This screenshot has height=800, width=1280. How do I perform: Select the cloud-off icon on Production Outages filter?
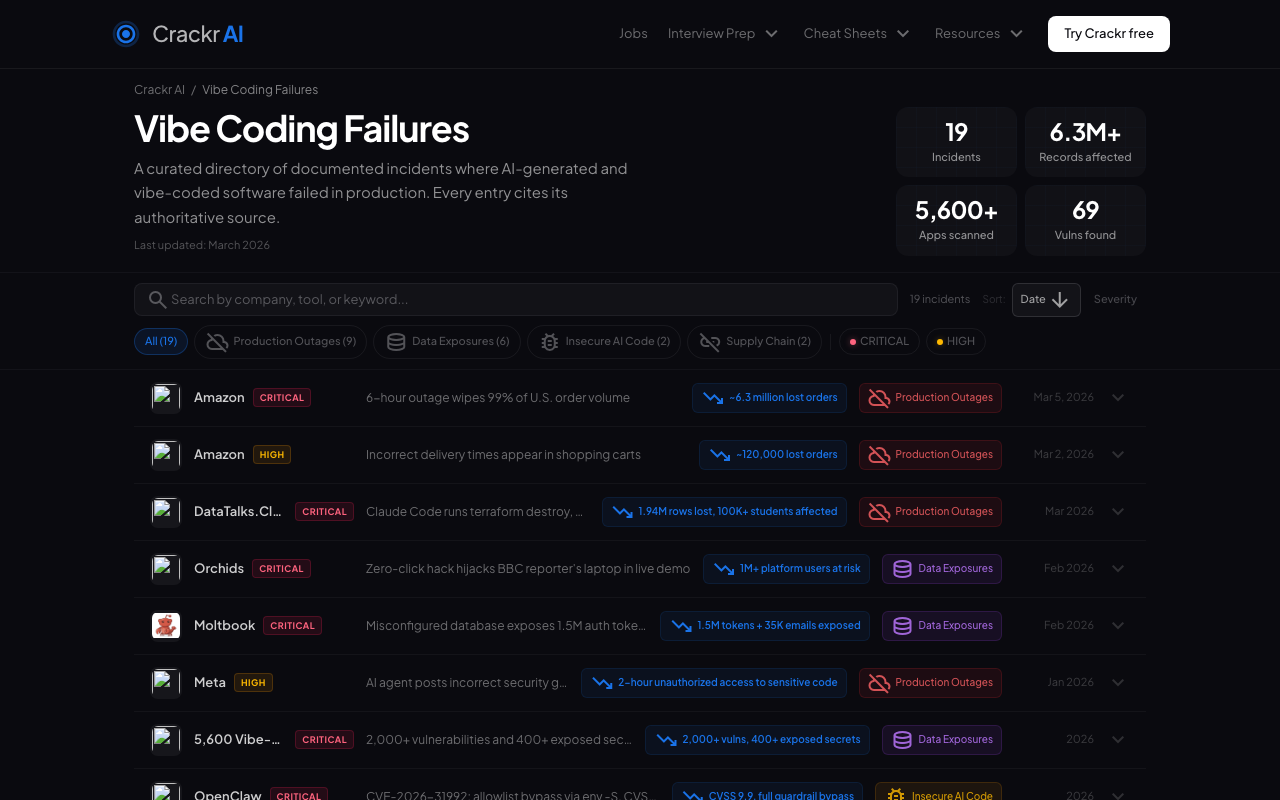(216, 341)
